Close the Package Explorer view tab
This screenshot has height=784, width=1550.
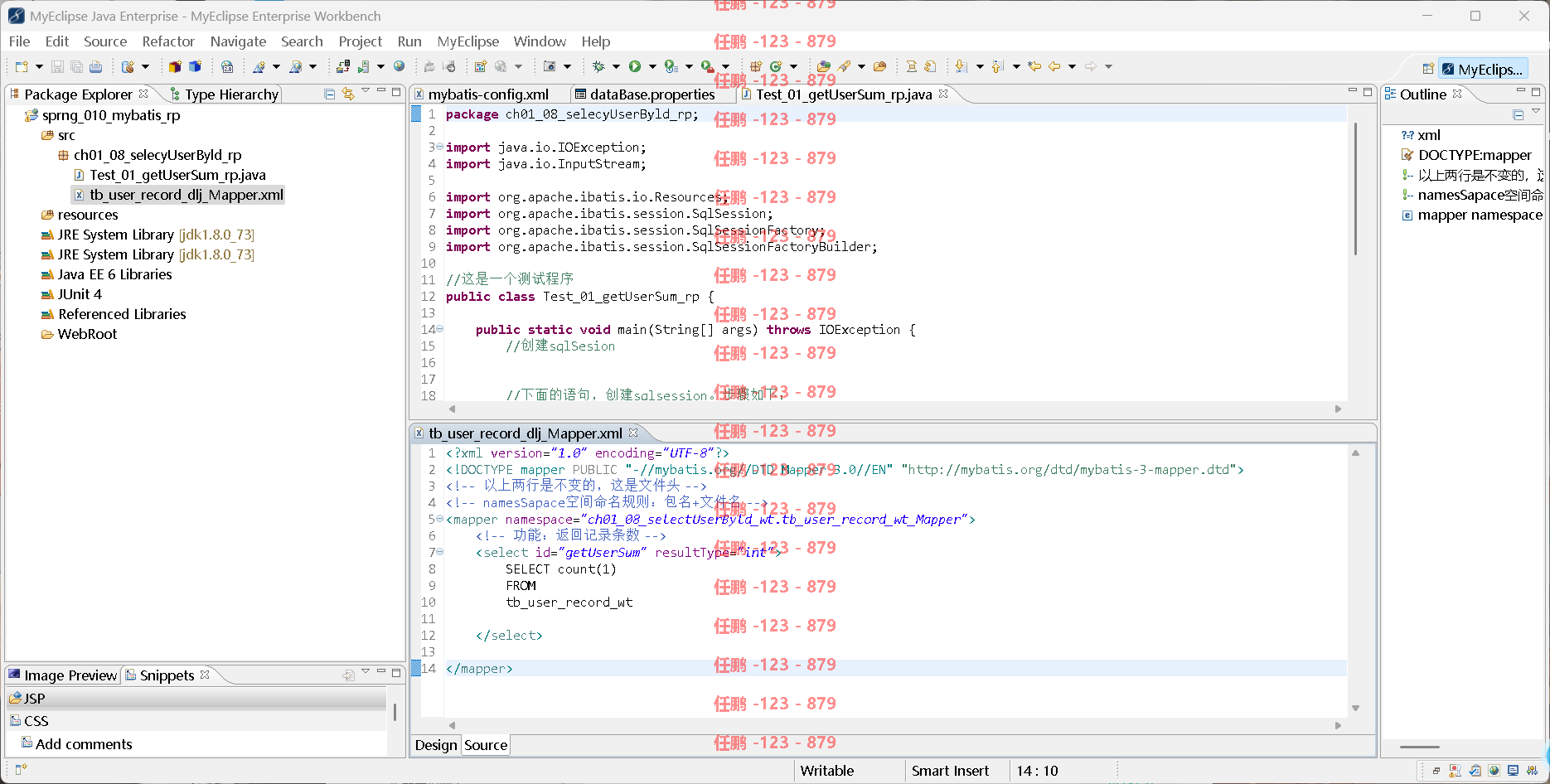pos(143,94)
